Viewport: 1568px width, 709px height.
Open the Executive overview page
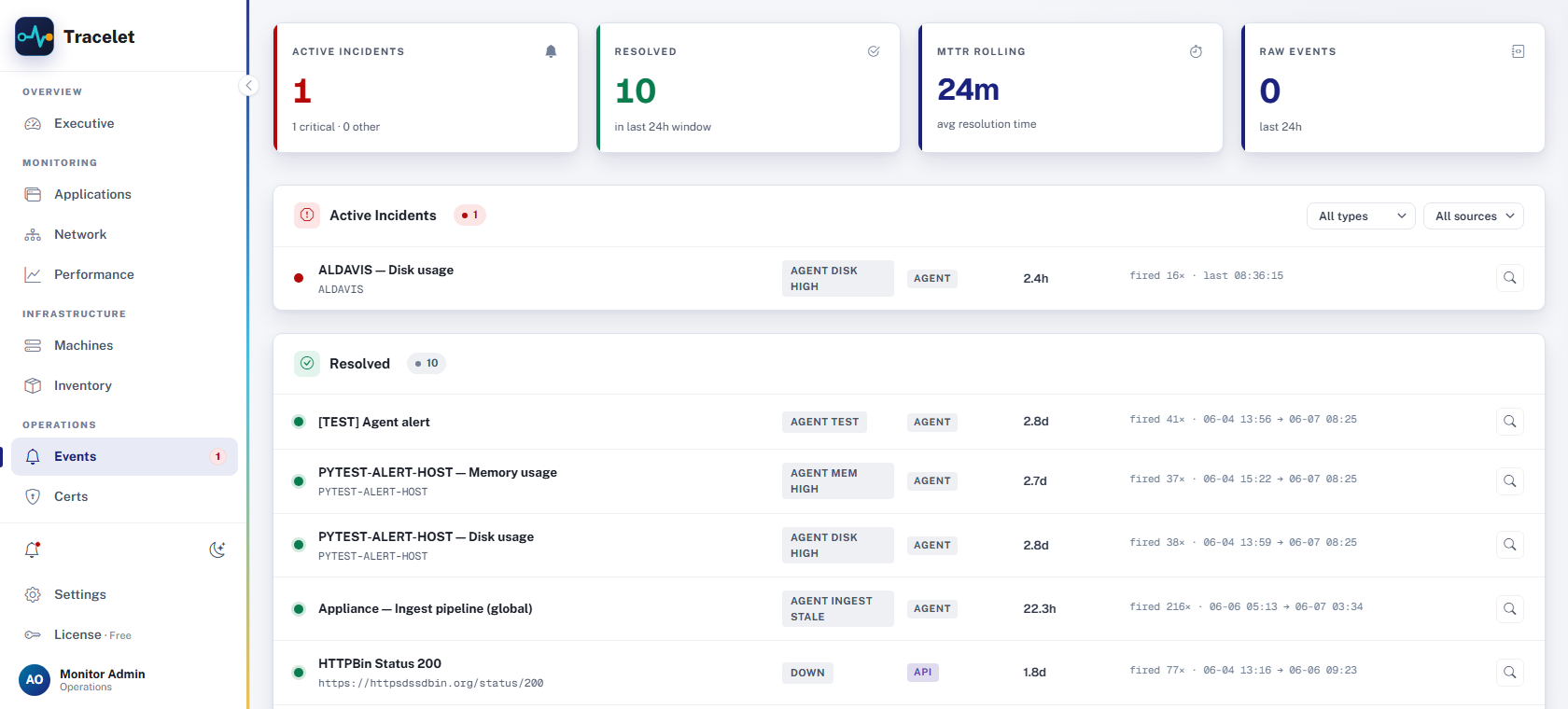(124, 123)
